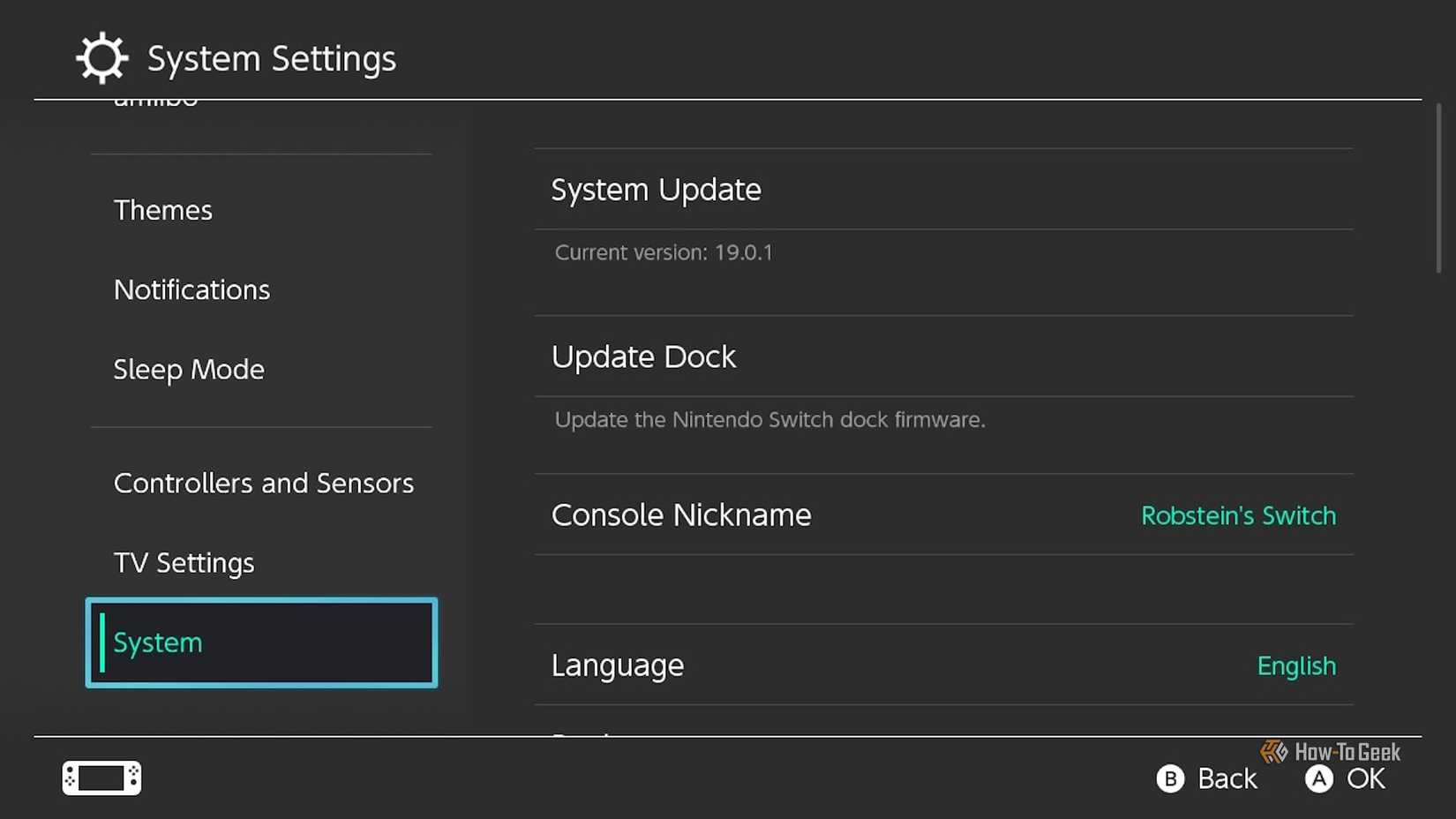The height and width of the screenshot is (819, 1456).
Task: Select the highlighted System section
Action: pyautogui.click(x=260, y=642)
